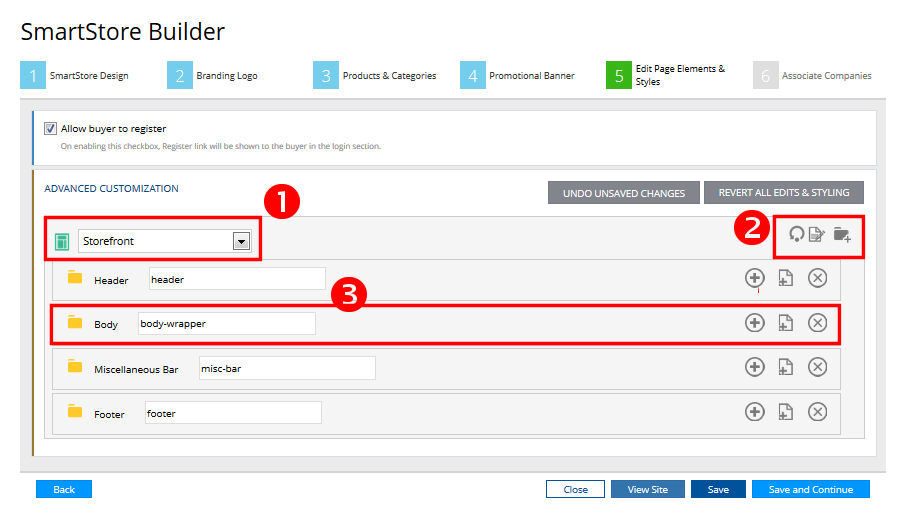This screenshot has height=517, width=904.
Task: Click the Close button at bottom
Action: [575, 489]
